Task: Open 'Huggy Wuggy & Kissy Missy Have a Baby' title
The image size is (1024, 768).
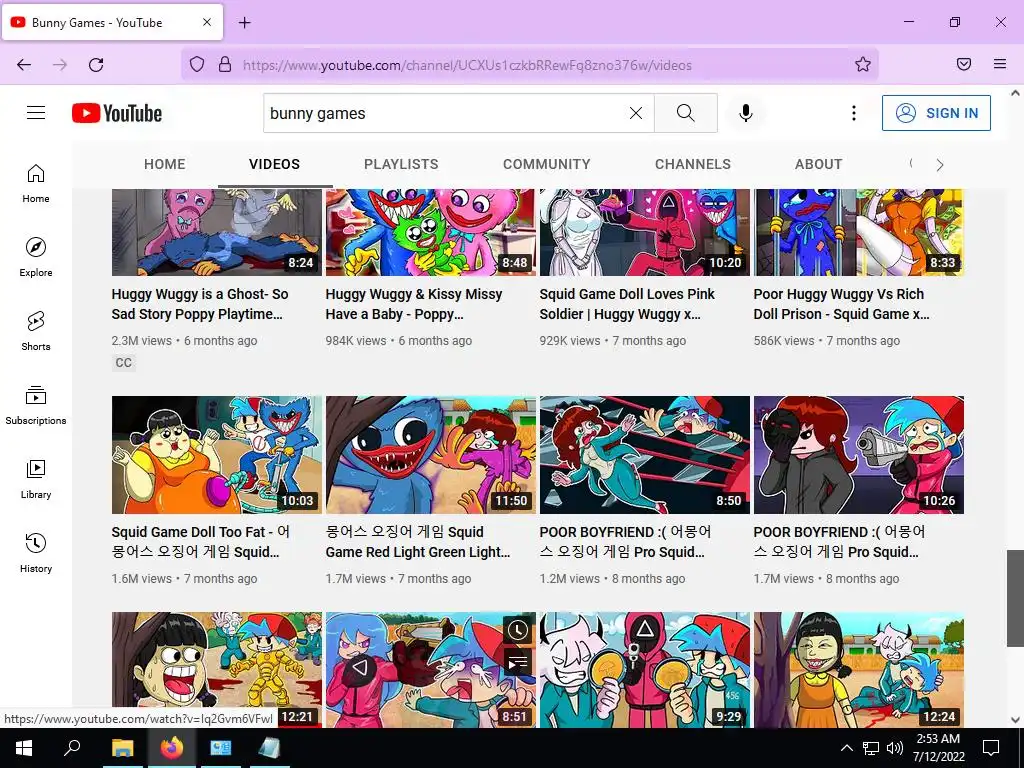Action: click(x=414, y=304)
